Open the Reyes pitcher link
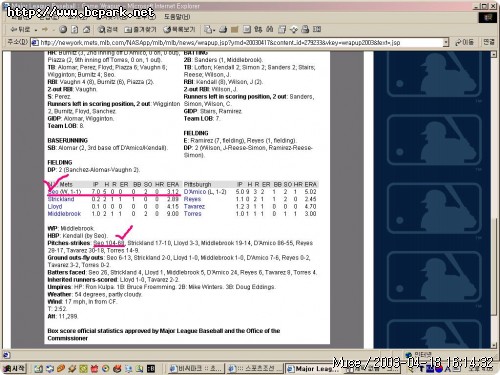This screenshot has height=375, width=500. pyautogui.click(x=192, y=199)
